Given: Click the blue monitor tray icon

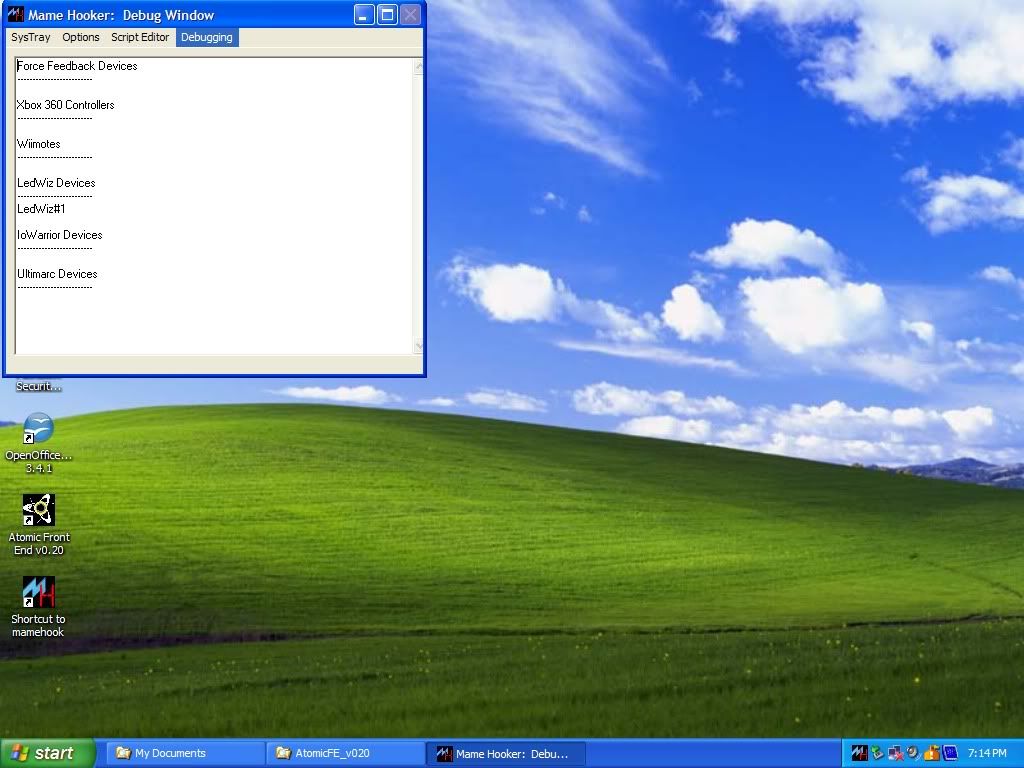Looking at the screenshot, I should point(950,754).
